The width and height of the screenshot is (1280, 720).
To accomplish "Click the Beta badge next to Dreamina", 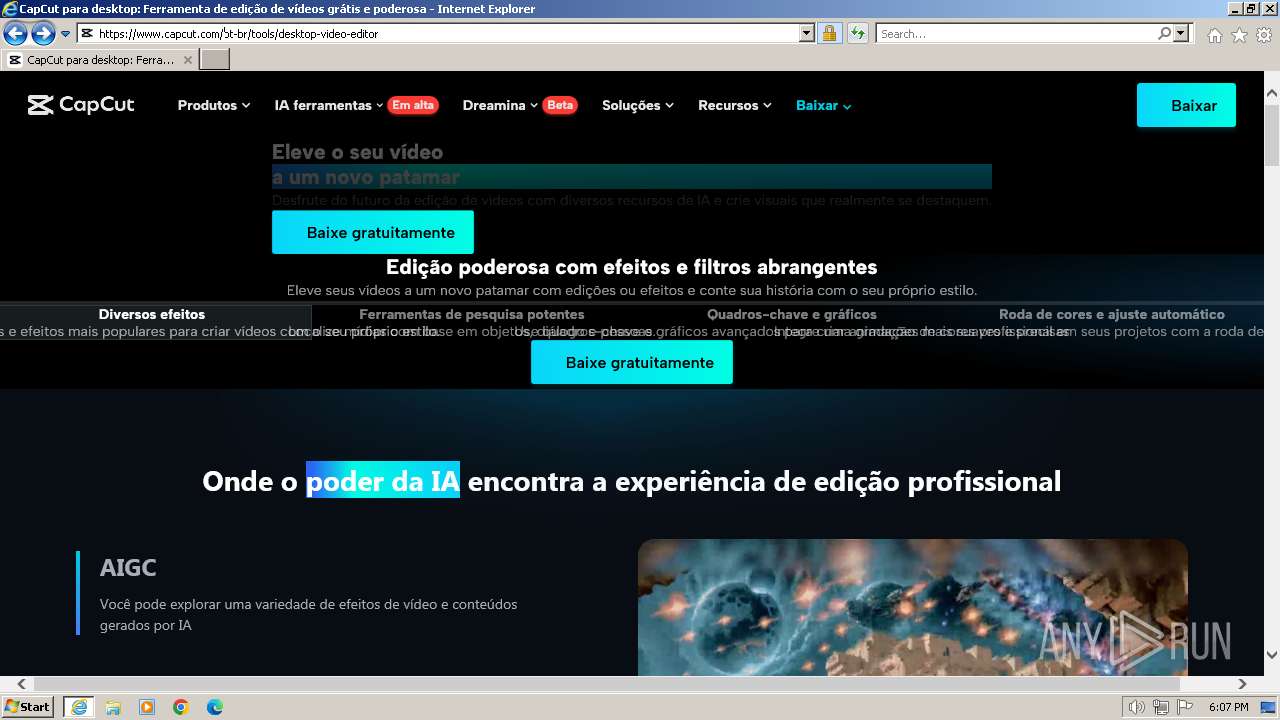I will (560, 105).
